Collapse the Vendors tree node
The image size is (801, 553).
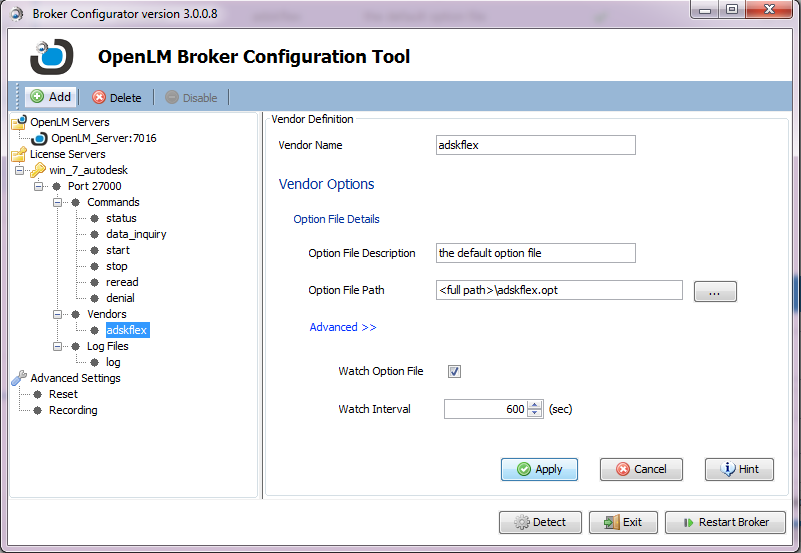60,314
